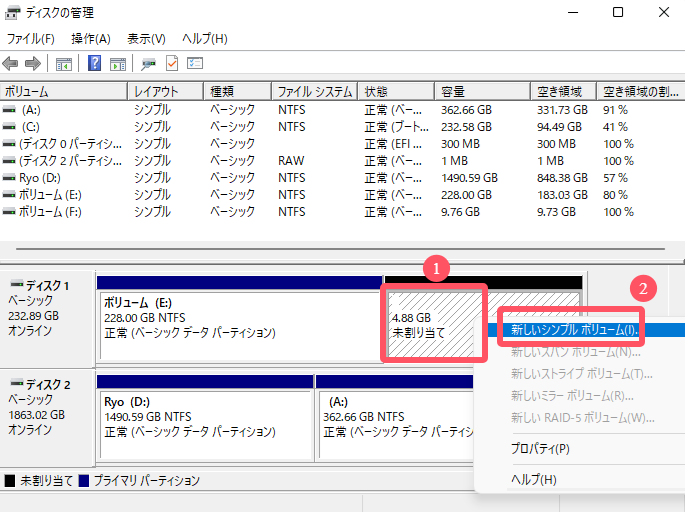Click the 正常 (EFI status cell
Image resolution: width=685 pixels, height=512 pixels.
coord(393,144)
